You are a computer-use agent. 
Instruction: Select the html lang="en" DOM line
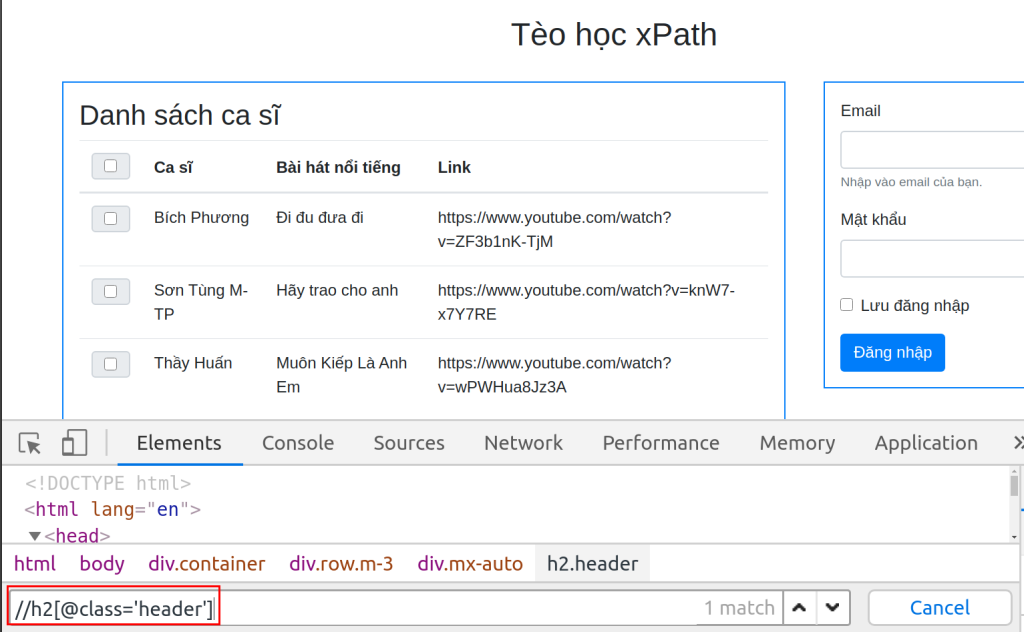click(x=112, y=509)
